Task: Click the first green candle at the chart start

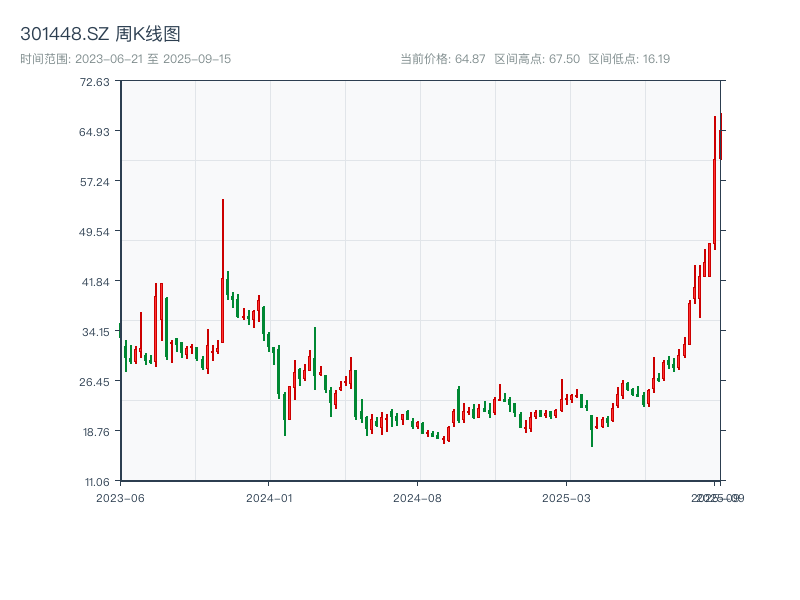Action: (x=120, y=330)
